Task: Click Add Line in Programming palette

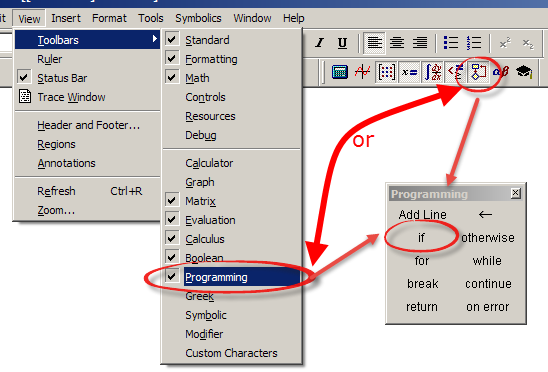Action: pos(422,214)
